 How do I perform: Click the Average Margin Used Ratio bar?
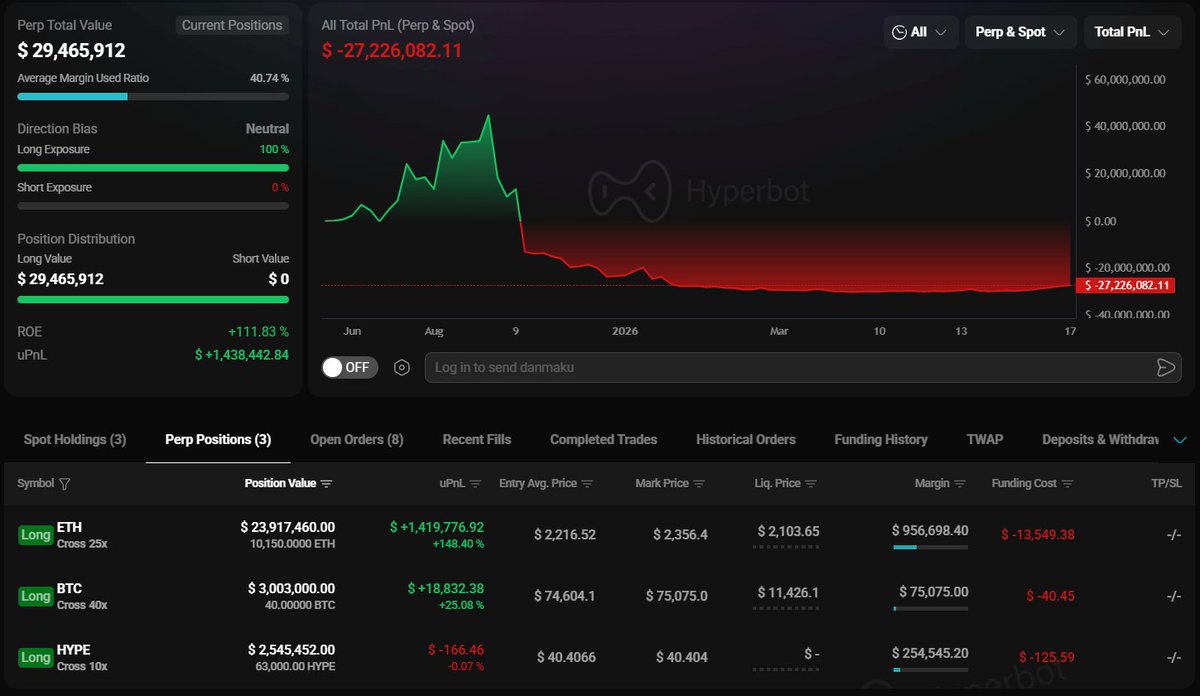click(153, 97)
